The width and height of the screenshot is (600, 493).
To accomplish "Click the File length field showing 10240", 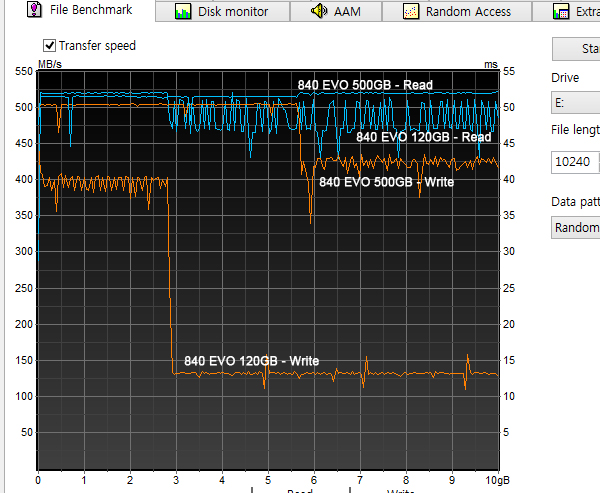I will tap(575, 162).
